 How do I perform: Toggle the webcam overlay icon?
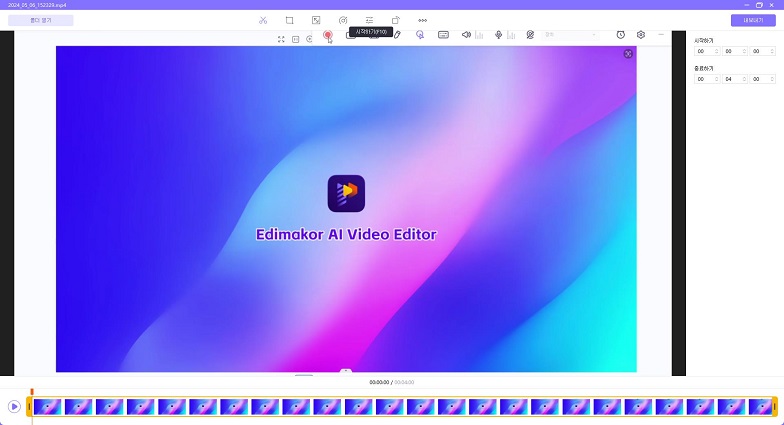click(x=530, y=35)
